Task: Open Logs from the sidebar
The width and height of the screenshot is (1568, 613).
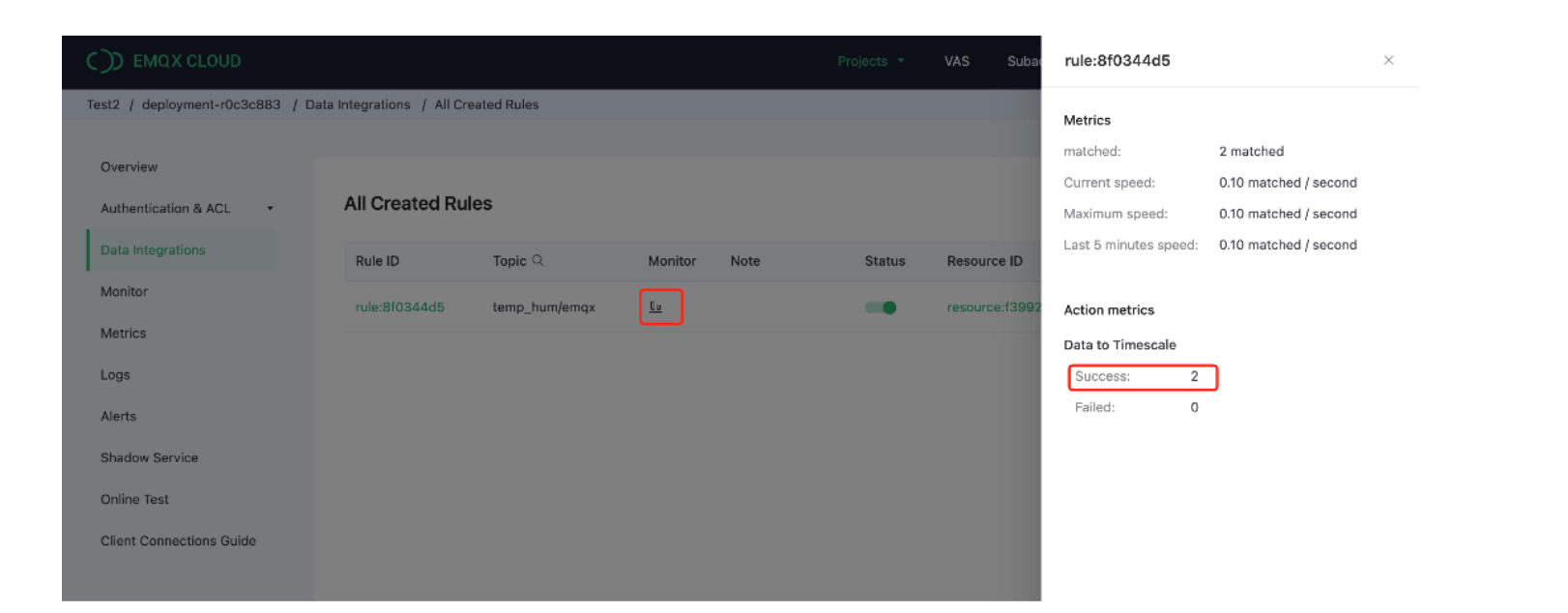Action: coord(115,375)
